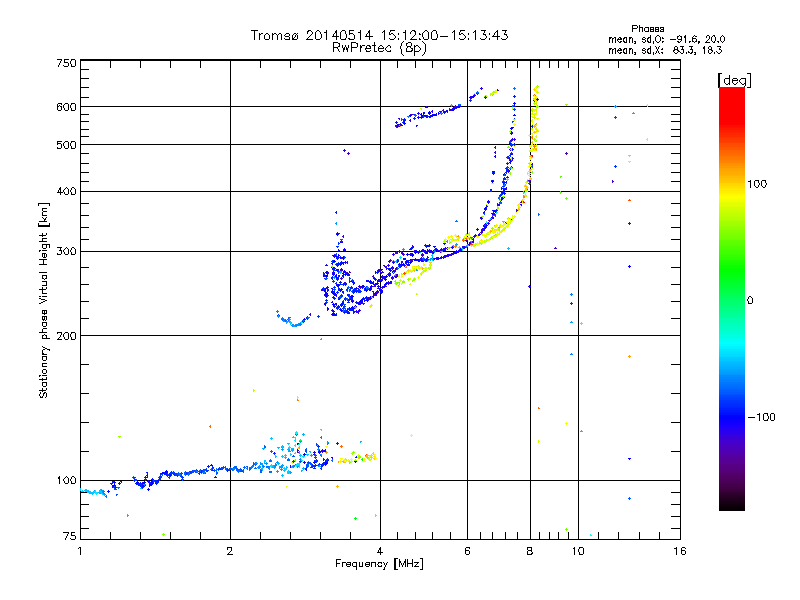
Task: Click the 'RwPretec (8p)' subtitle
Action: pos(379,48)
